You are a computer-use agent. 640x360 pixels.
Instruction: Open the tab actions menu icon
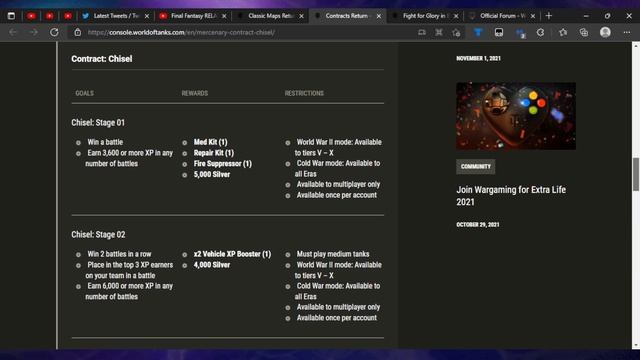[11, 16]
